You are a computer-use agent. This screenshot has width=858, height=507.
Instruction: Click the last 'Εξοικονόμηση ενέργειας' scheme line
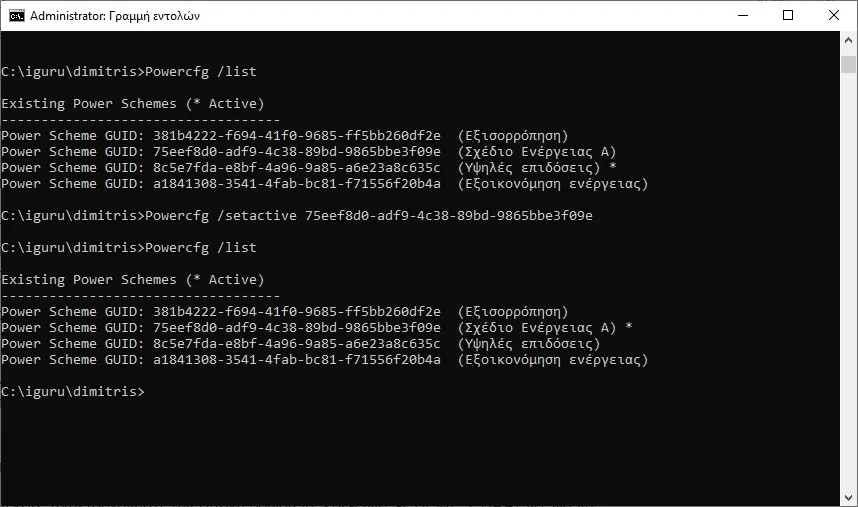tap(324, 360)
